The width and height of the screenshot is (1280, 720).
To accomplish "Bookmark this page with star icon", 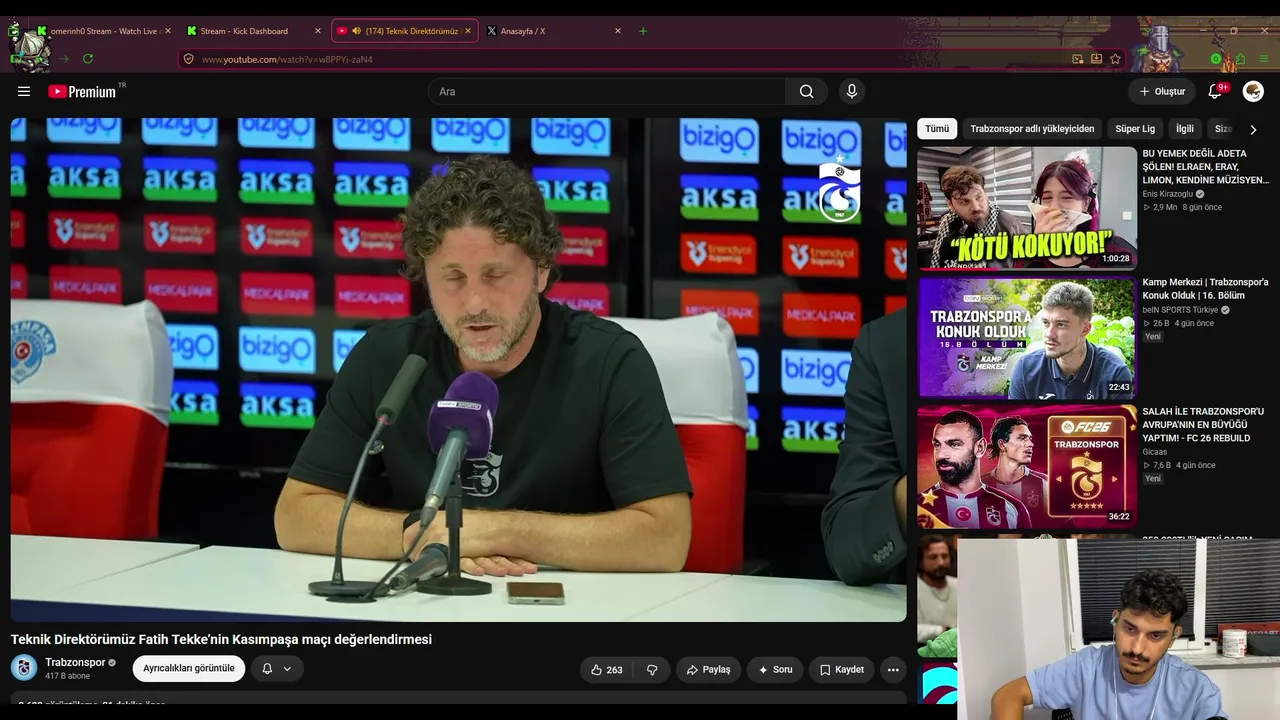I will click(1115, 59).
